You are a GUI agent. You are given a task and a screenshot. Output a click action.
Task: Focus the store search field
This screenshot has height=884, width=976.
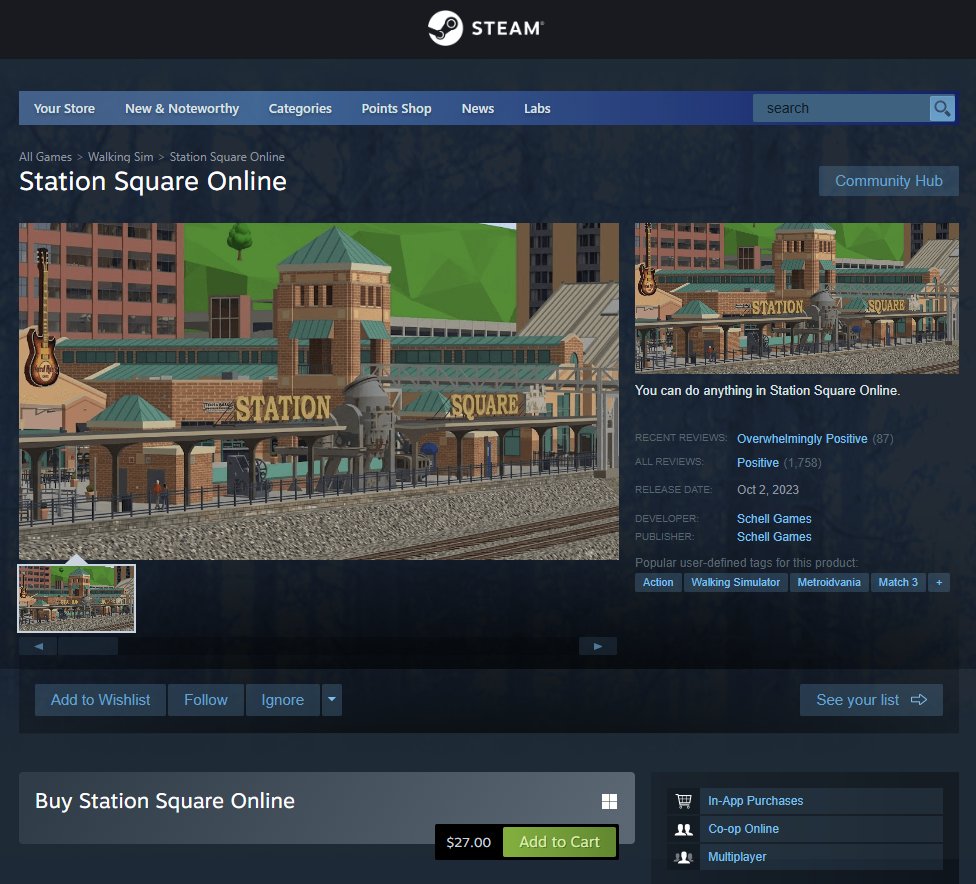[842, 108]
